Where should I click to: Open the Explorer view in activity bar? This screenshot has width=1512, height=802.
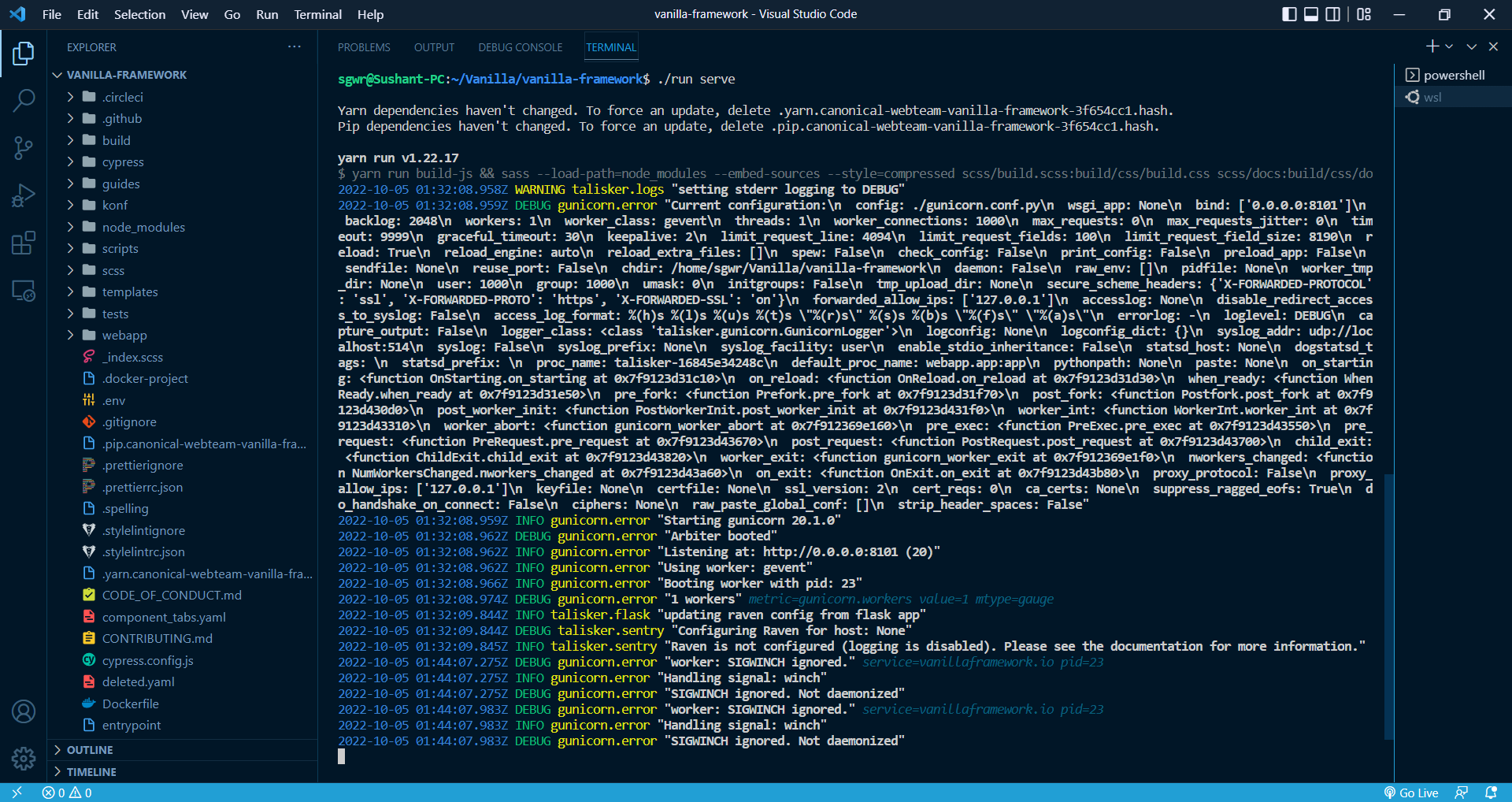pos(24,54)
